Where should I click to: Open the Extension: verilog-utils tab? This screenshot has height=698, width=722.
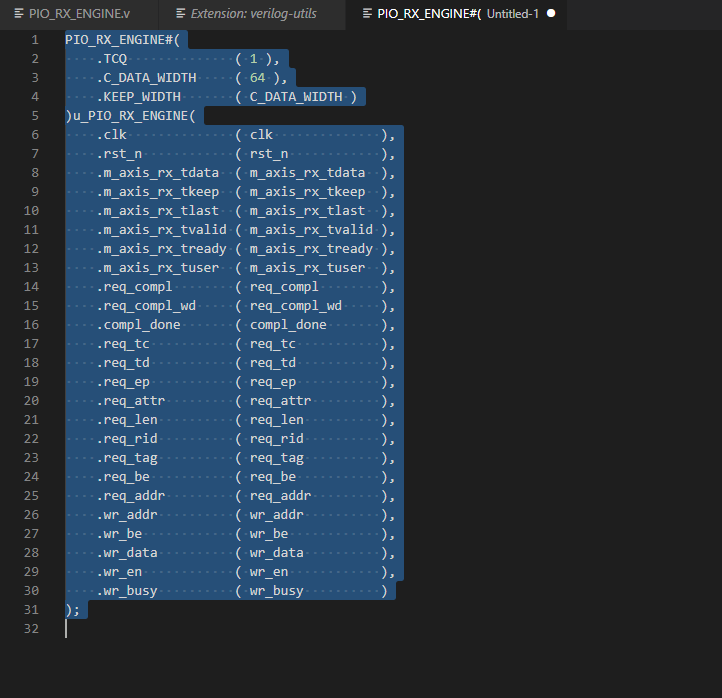coord(252,14)
